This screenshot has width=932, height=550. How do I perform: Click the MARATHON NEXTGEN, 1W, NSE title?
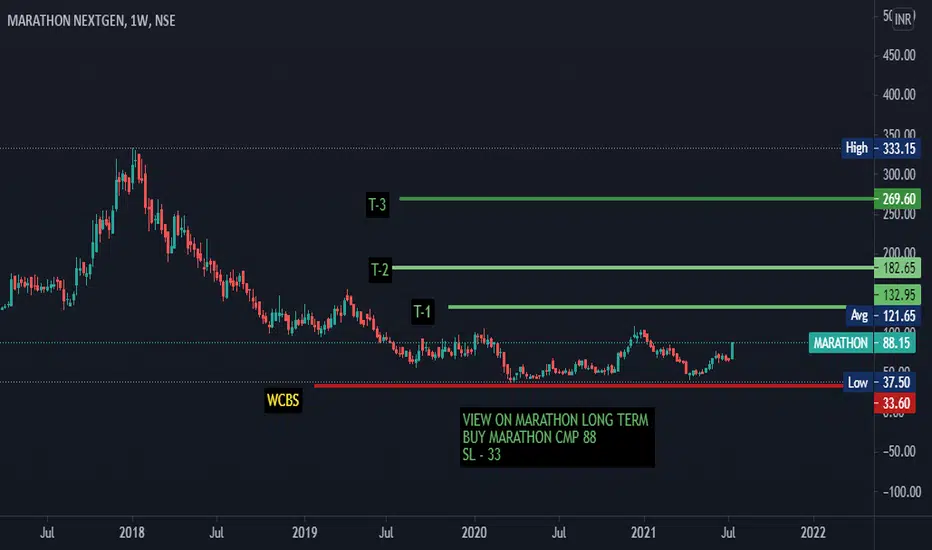pyautogui.click(x=91, y=21)
